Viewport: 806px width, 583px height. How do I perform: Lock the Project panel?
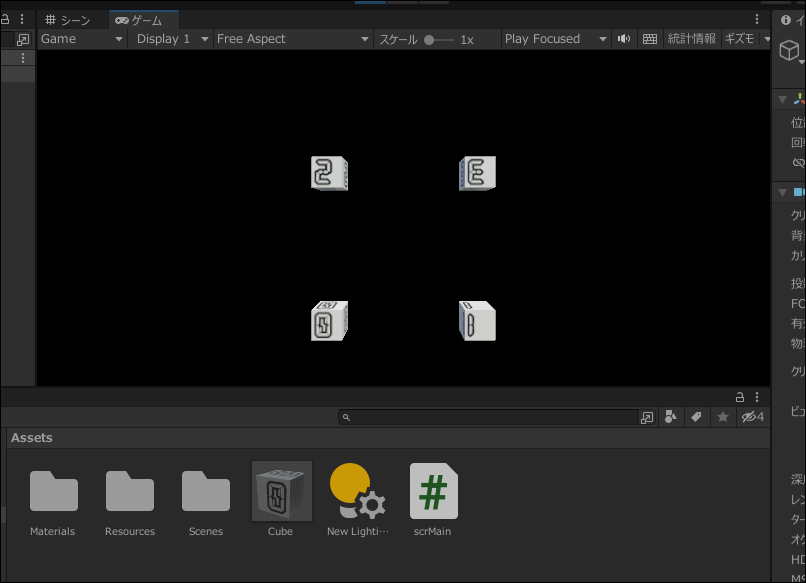point(740,397)
